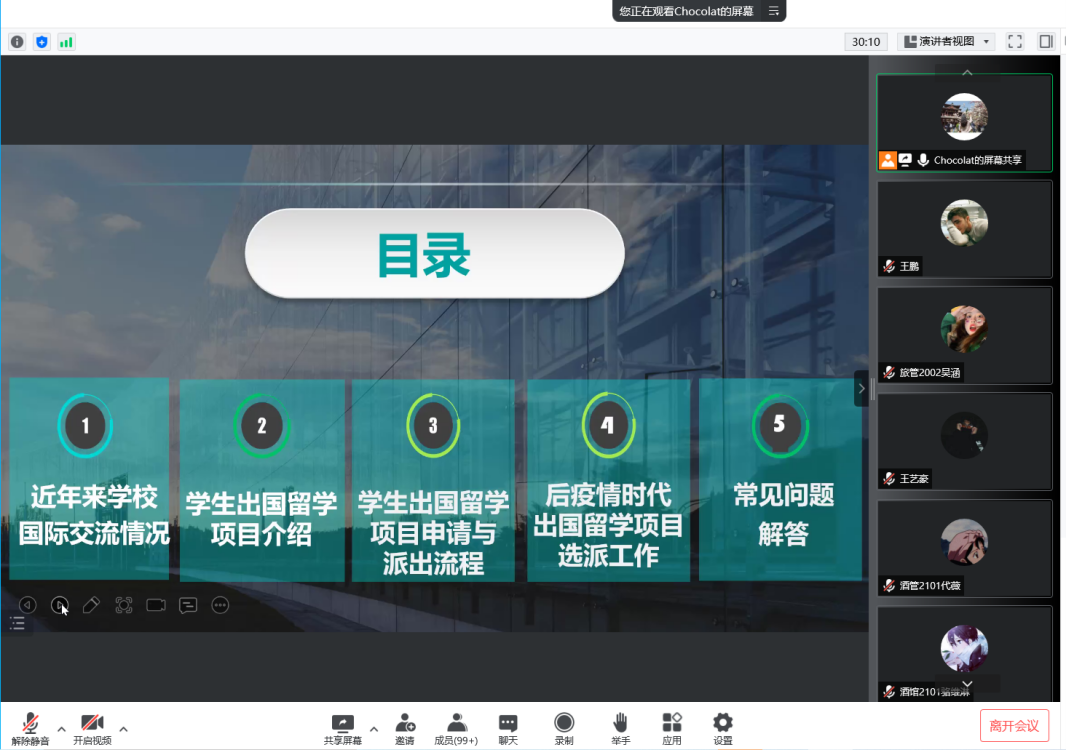Expand the audio options arrow beside 解除静音
This screenshot has height=750, width=1066.
tap(61, 728)
